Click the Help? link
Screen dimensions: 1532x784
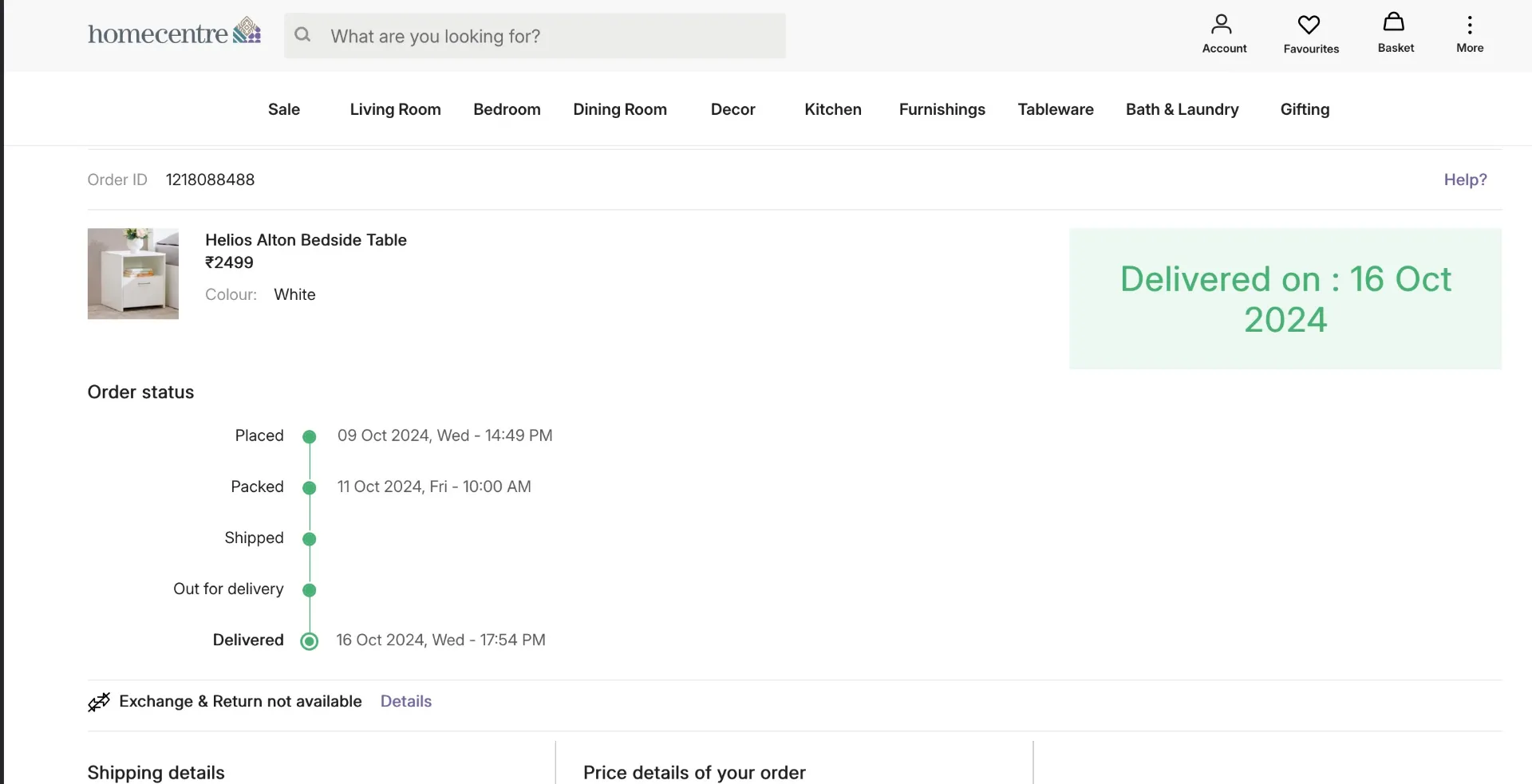(1465, 180)
